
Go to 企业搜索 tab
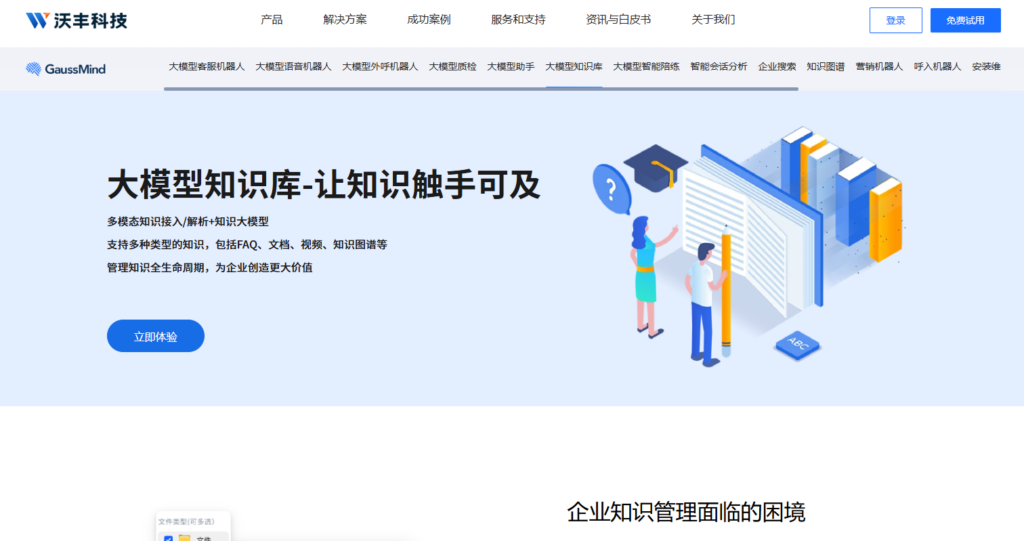[x=776, y=67]
